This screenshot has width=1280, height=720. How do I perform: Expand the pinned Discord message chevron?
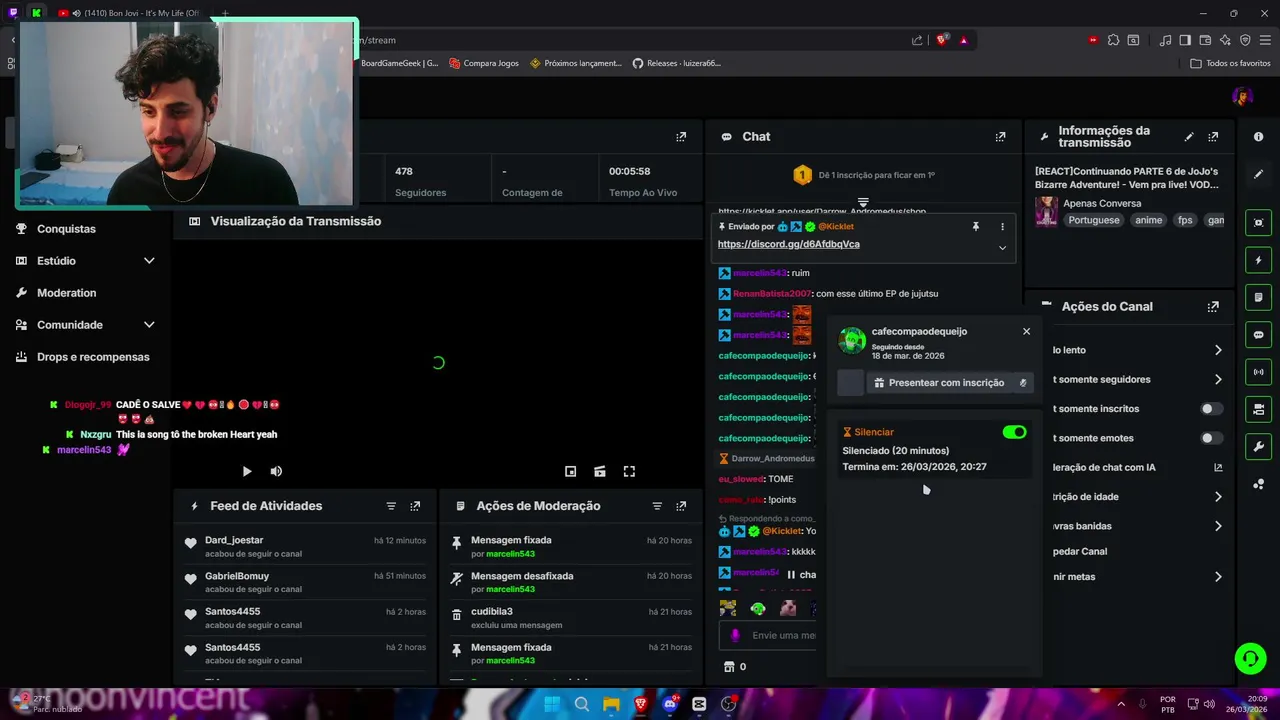(1002, 248)
